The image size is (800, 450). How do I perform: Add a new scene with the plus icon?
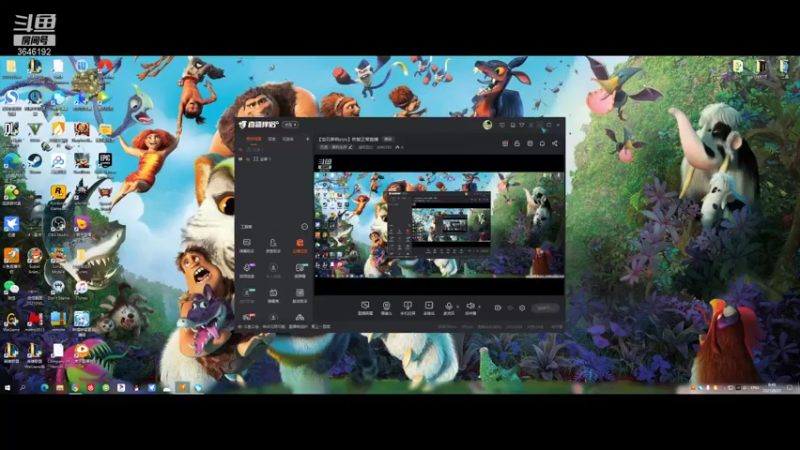[x=307, y=139]
